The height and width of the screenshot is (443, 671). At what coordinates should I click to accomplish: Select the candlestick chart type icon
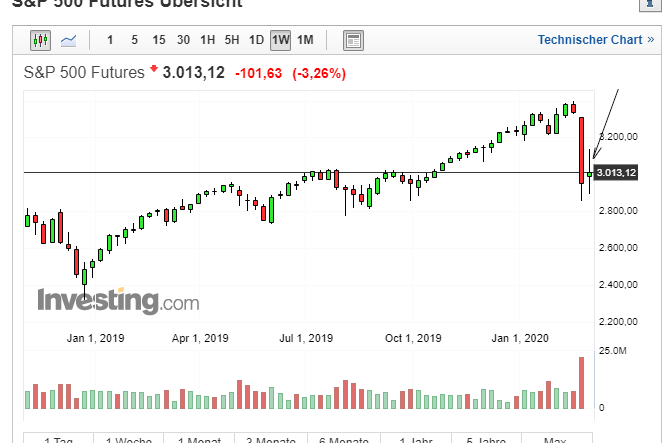(x=40, y=40)
